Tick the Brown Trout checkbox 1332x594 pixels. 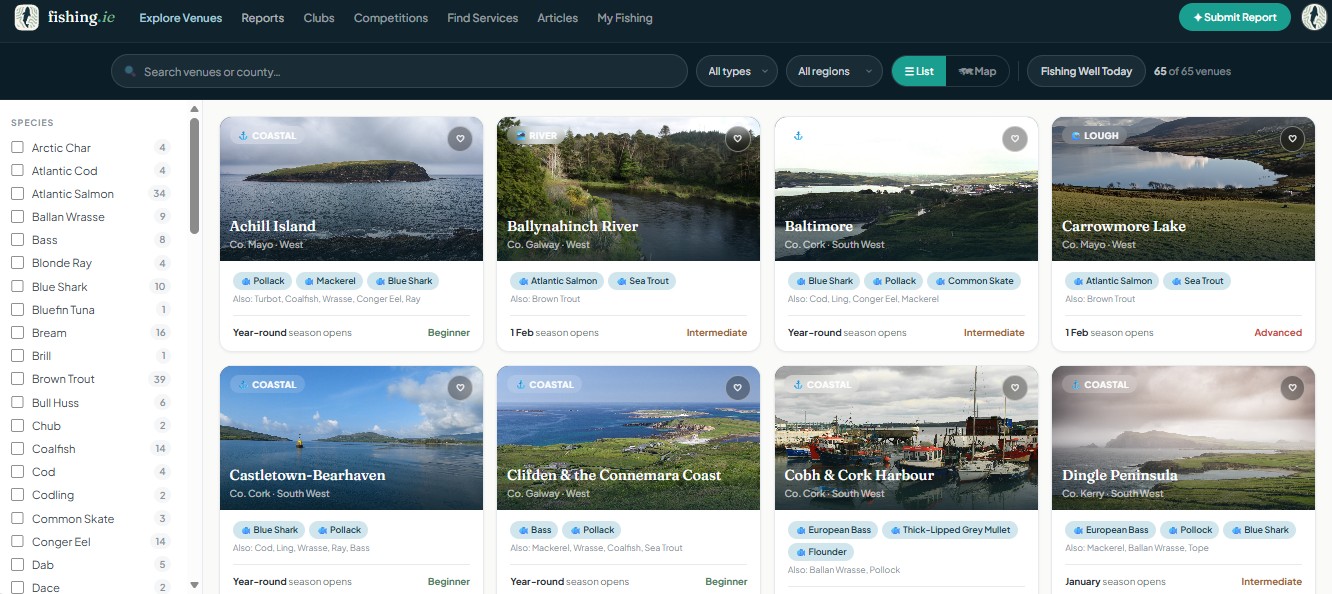point(15,379)
